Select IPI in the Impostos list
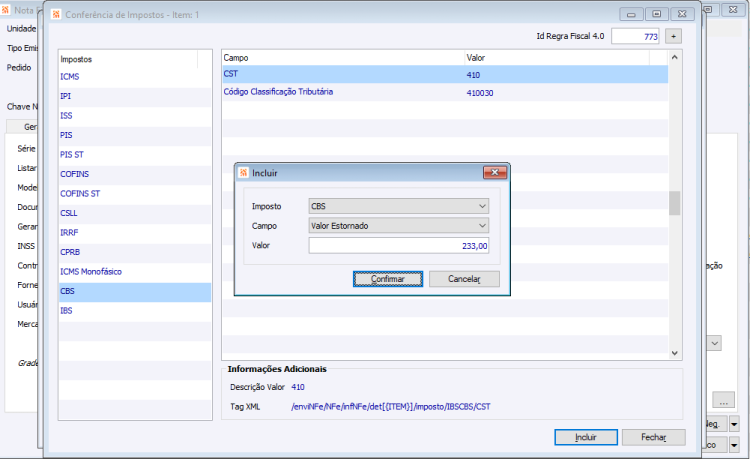This screenshot has width=750, height=459. pos(134,96)
